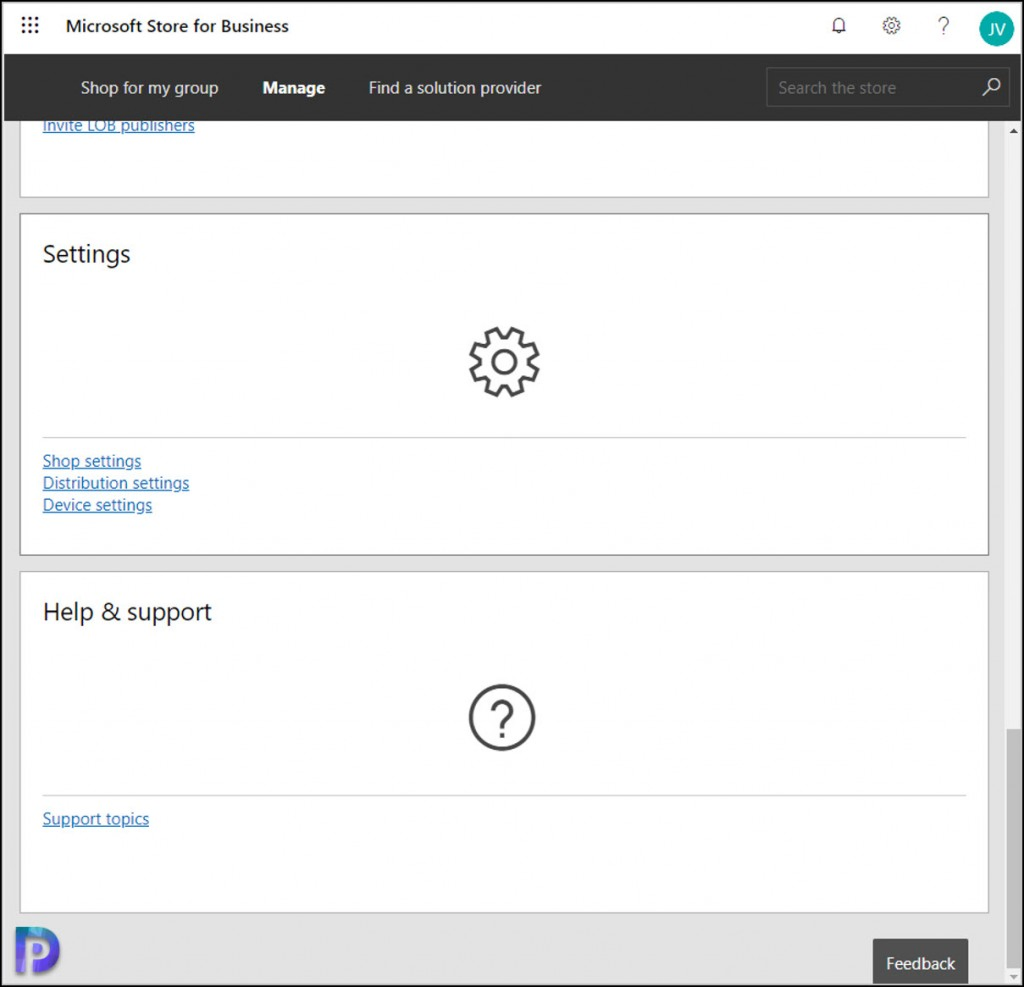Open the header settings gear icon

pyautogui.click(x=891, y=25)
